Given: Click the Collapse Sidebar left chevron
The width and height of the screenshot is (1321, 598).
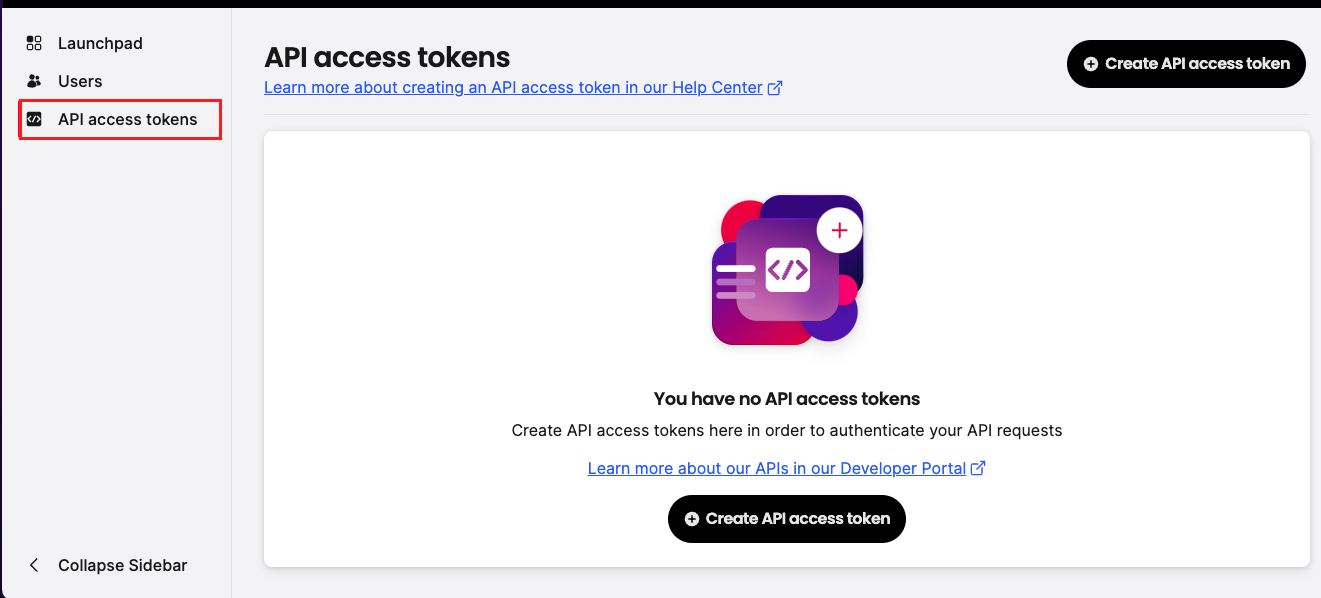Looking at the screenshot, I should tap(34, 565).
